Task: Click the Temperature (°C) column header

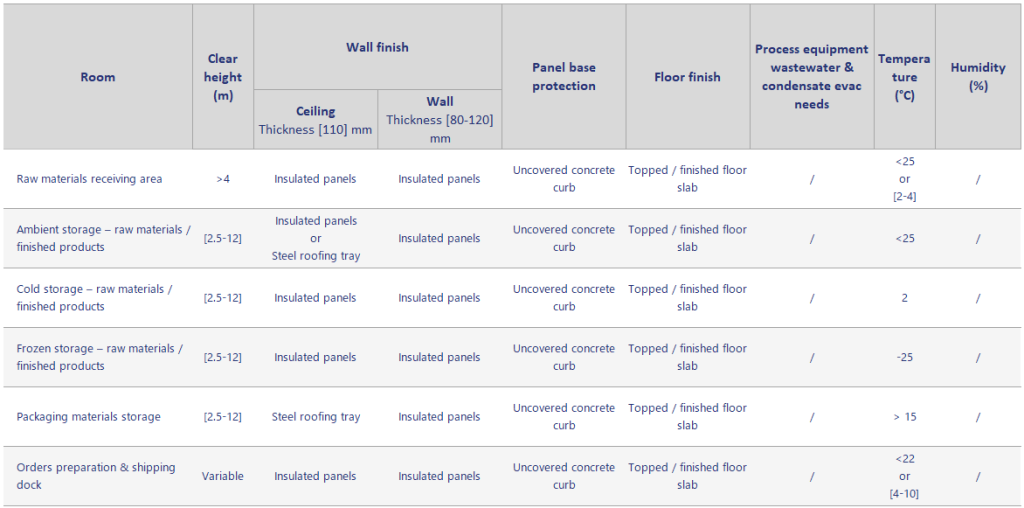Action: point(904,77)
